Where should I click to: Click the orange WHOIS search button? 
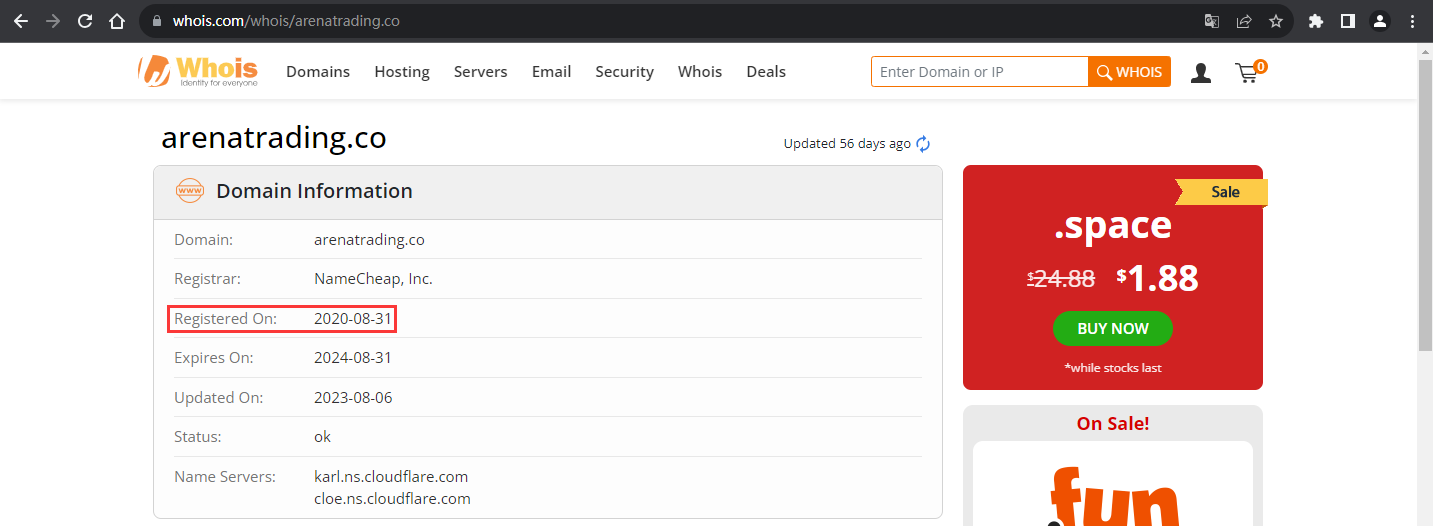1129,72
